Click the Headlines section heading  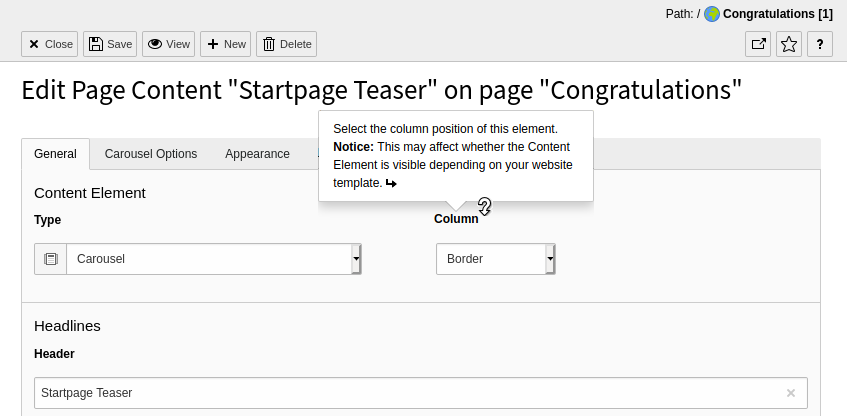(68, 326)
